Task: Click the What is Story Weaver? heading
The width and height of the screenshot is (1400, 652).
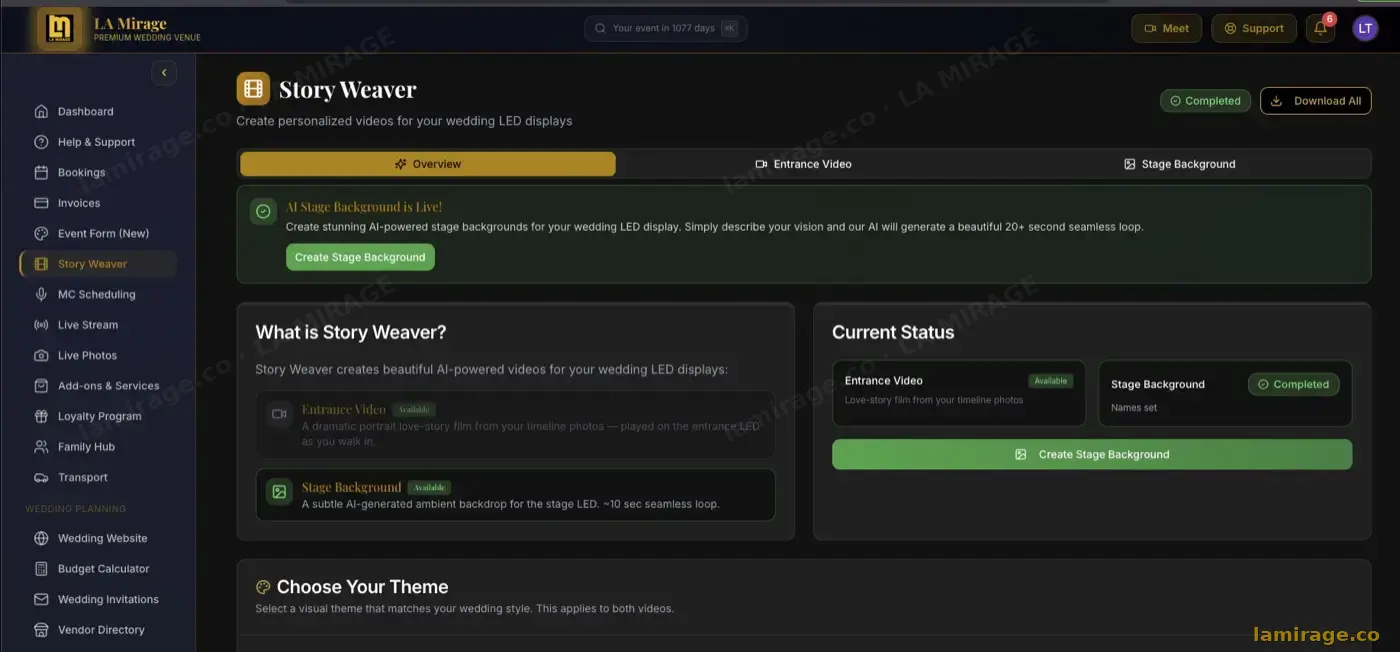Action: 351,332
